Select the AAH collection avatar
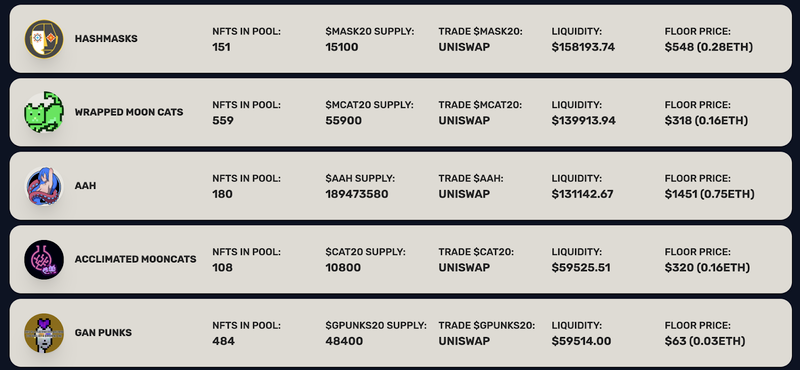The image size is (800, 370). pyautogui.click(x=44, y=186)
